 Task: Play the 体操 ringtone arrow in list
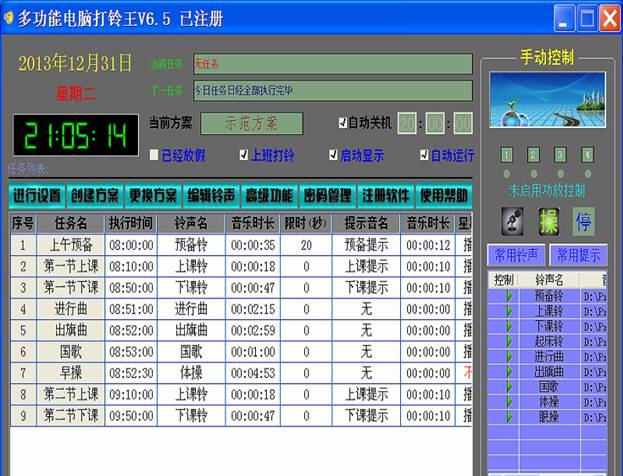click(x=509, y=402)
